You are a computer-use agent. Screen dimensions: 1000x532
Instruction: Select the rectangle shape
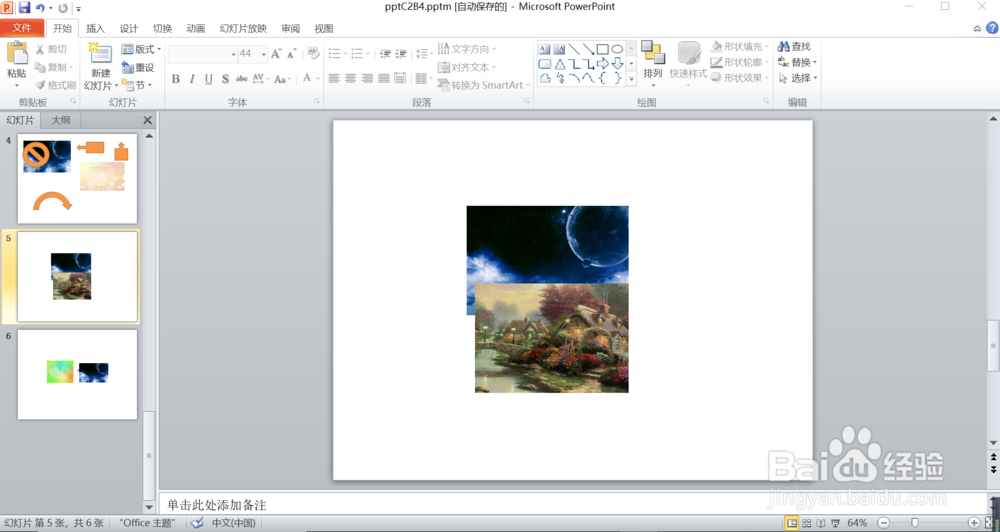(x=603, y=49)
